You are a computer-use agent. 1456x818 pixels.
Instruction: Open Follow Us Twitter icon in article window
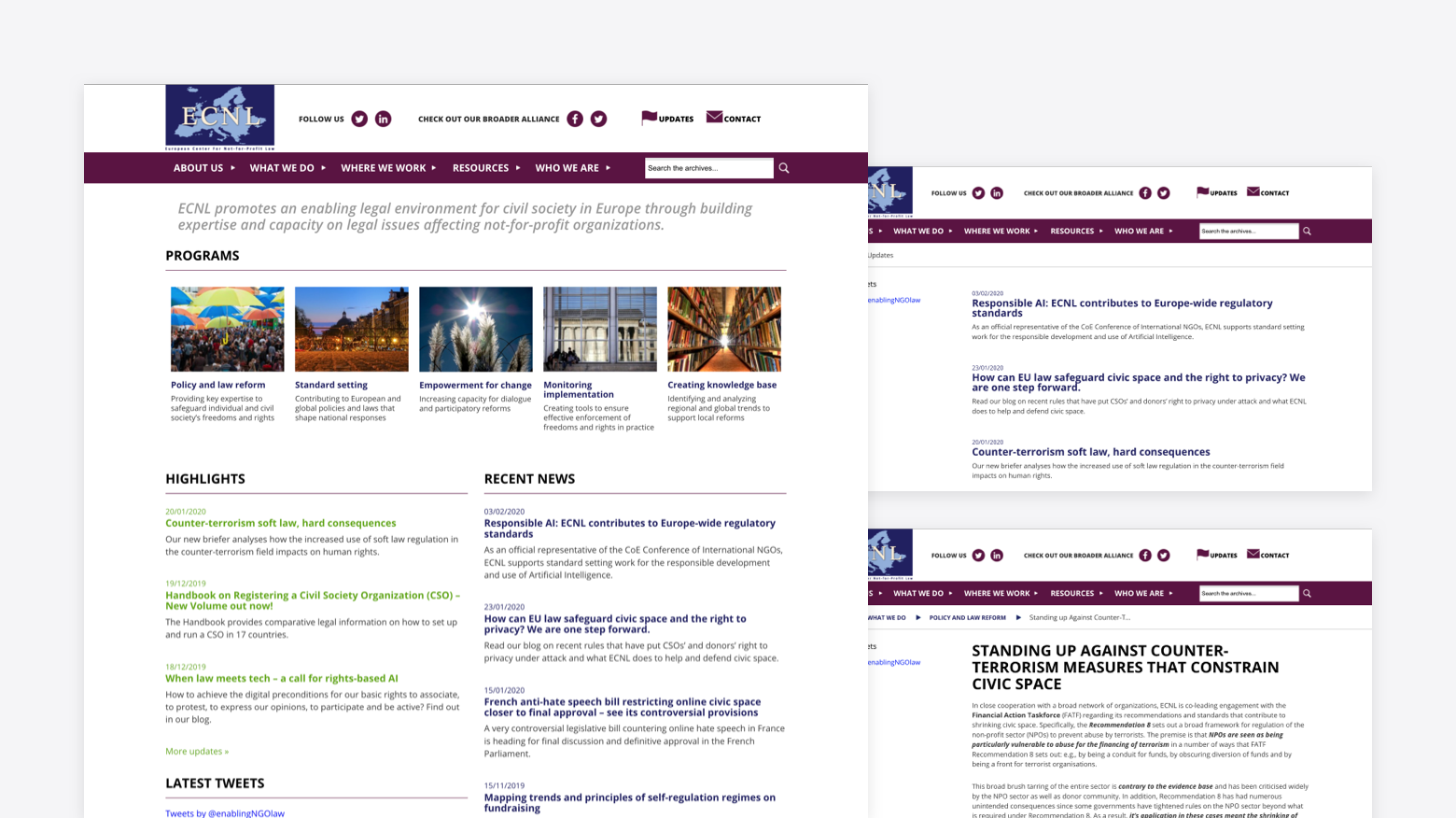click(978, 556)
